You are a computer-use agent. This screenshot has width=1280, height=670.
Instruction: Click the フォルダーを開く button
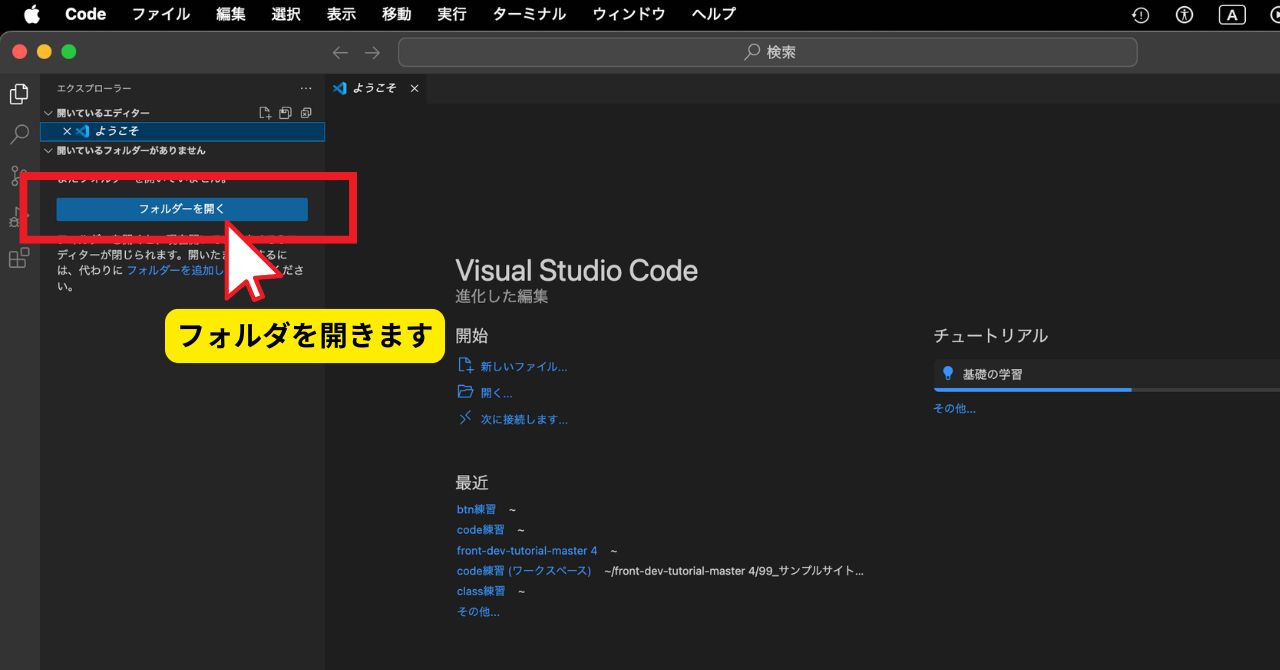pyautogui.click(x=182, y=209)
